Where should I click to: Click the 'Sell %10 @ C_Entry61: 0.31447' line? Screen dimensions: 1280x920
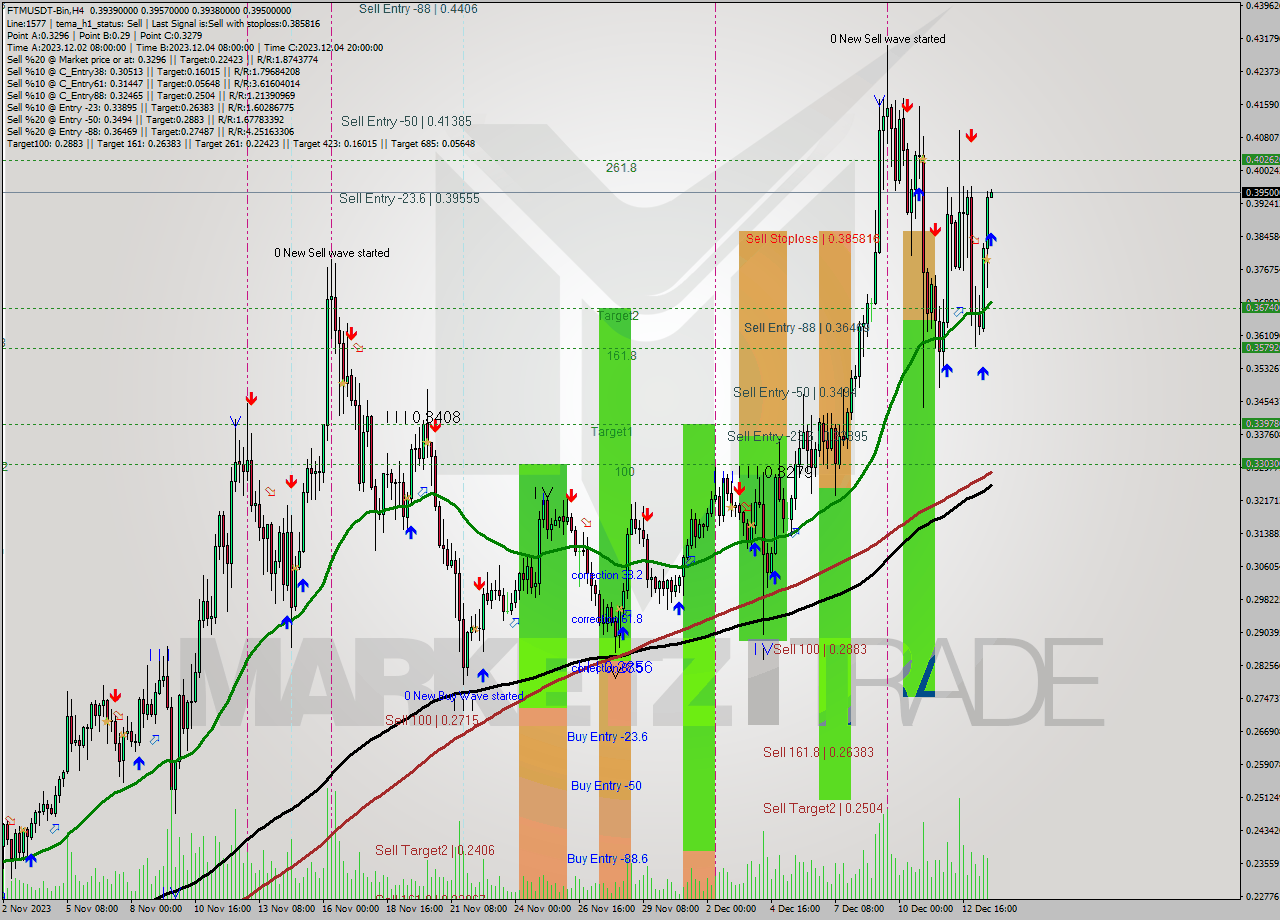pyautogui.click(x=153, y=83)
